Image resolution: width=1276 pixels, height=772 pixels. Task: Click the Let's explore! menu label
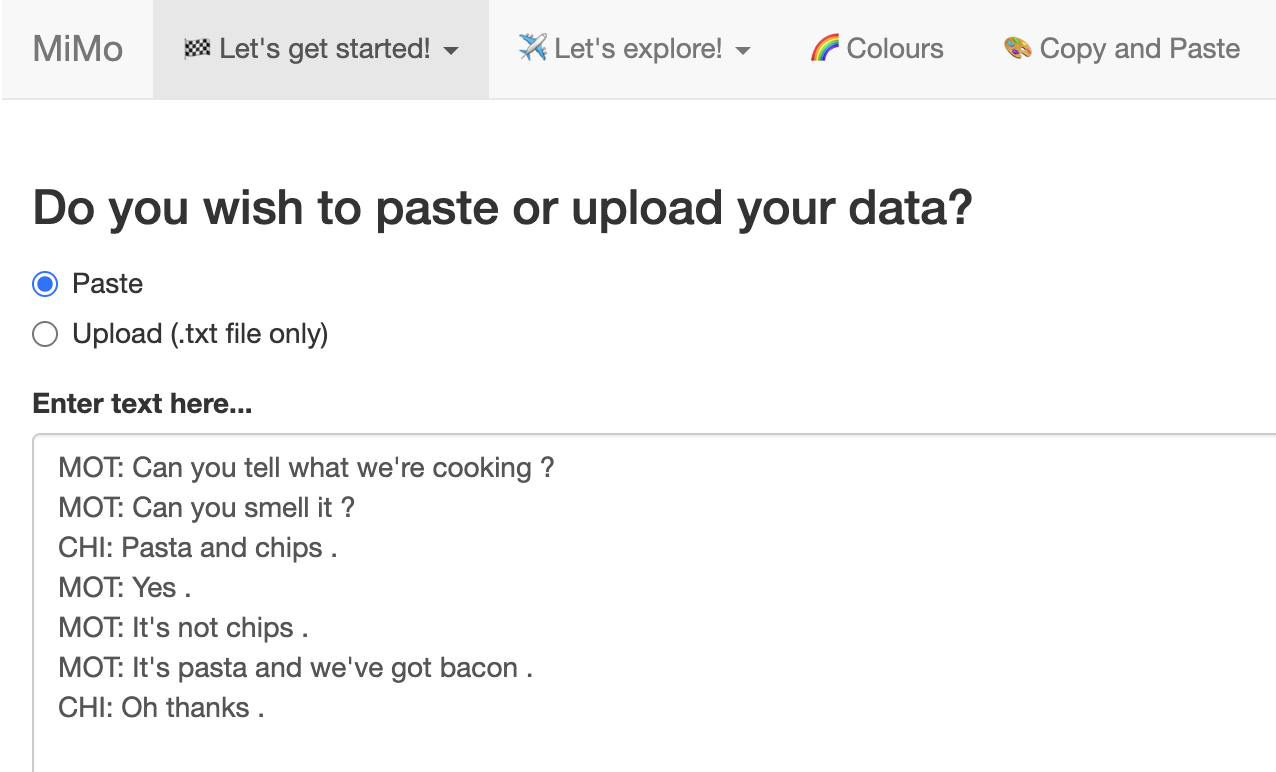(638, 48)
